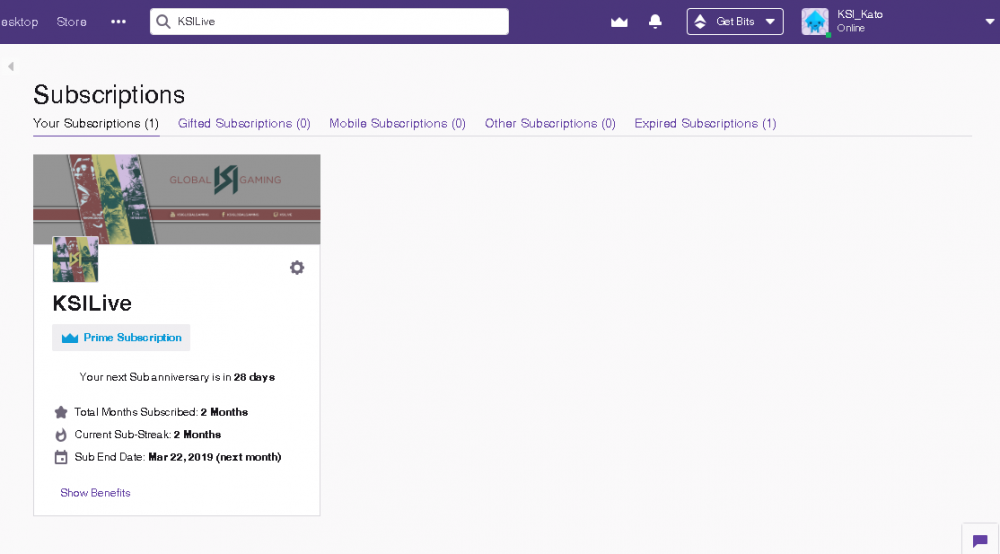Open the KSILive channel name
Screen dimensions: 1000x554
92,303
